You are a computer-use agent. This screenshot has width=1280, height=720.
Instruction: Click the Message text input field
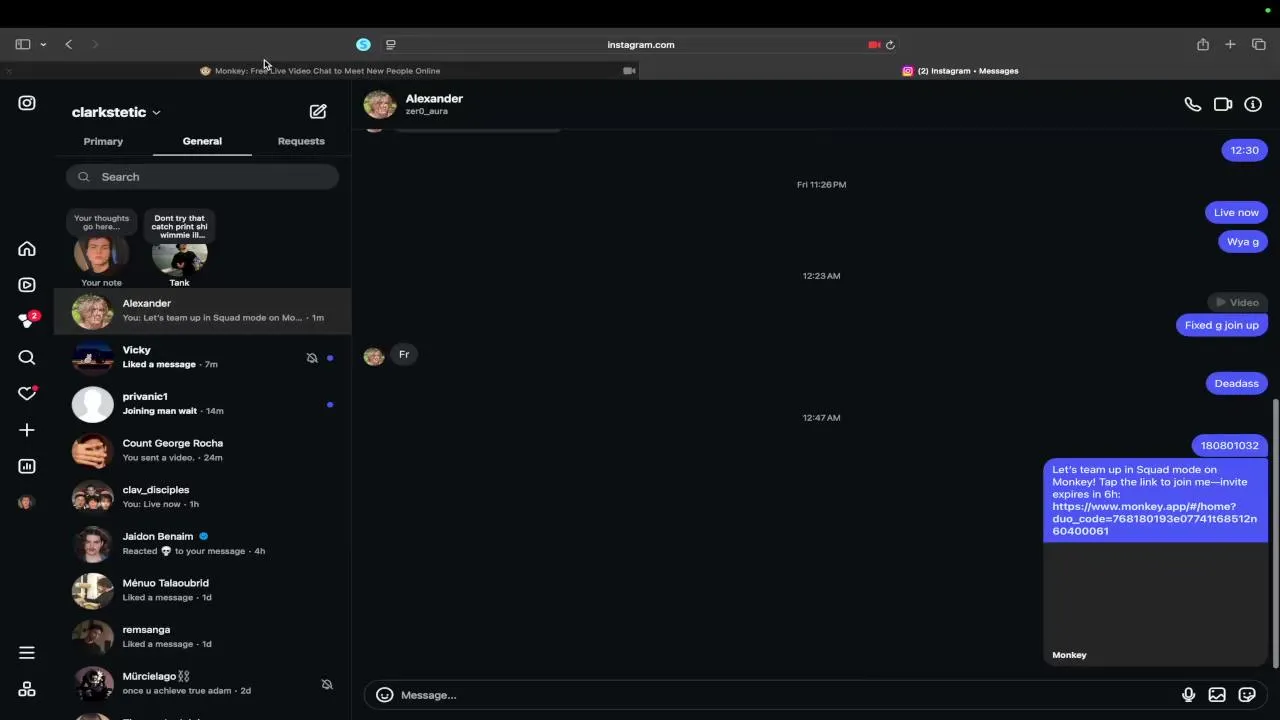(785, 695)
